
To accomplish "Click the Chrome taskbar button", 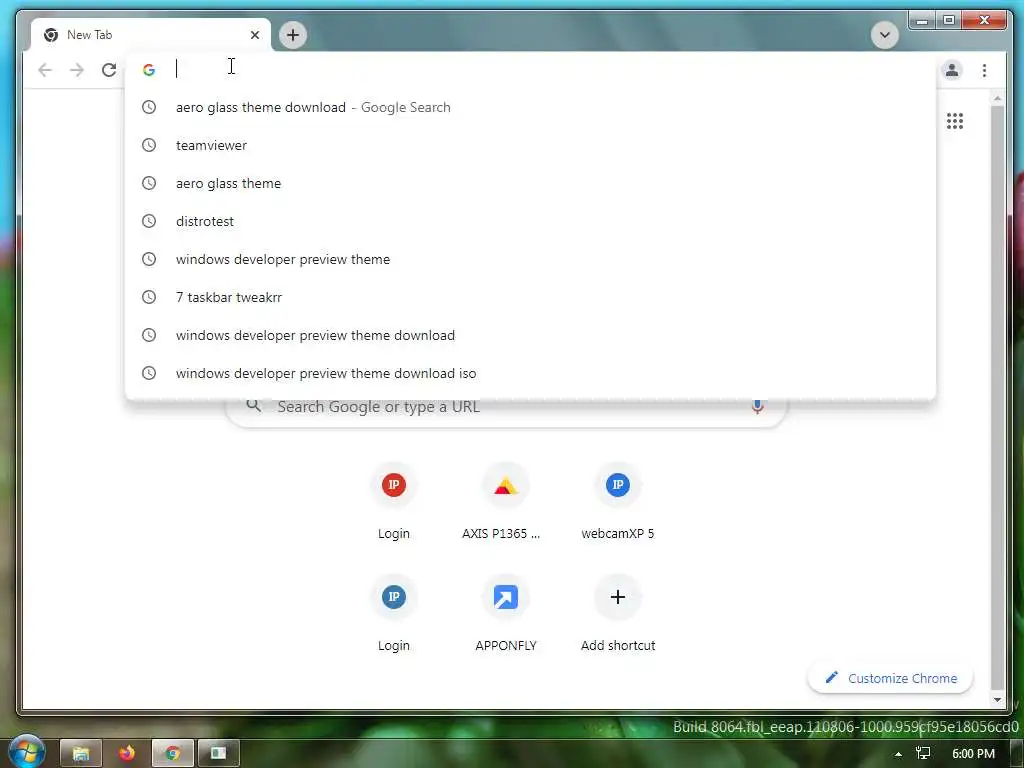I will click(172, 754).
